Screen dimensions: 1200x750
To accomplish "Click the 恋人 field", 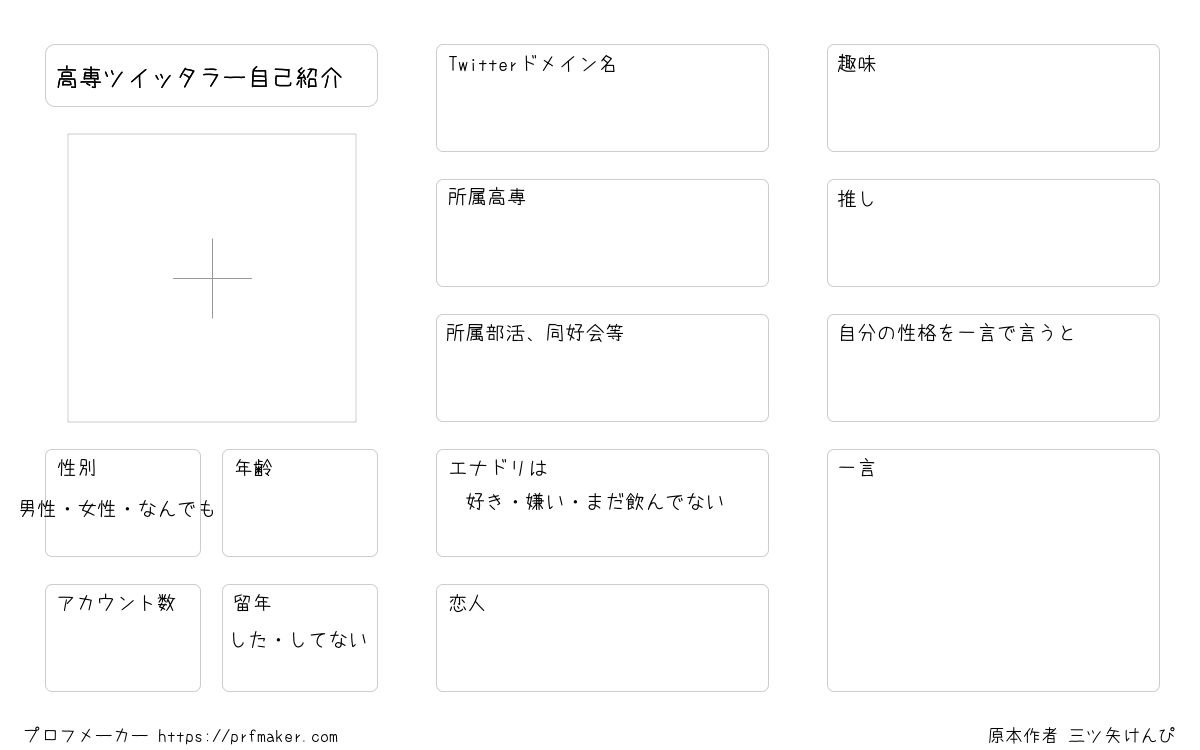I will point(602,638).
